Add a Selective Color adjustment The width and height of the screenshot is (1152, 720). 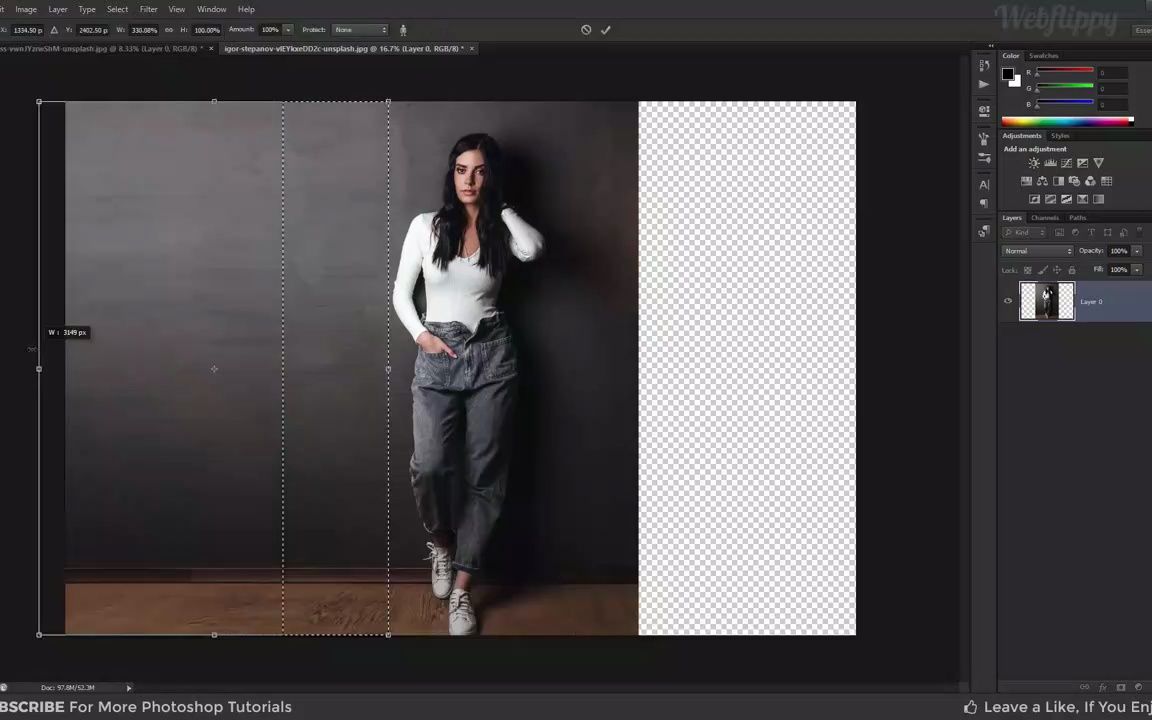click(1082, 199)
